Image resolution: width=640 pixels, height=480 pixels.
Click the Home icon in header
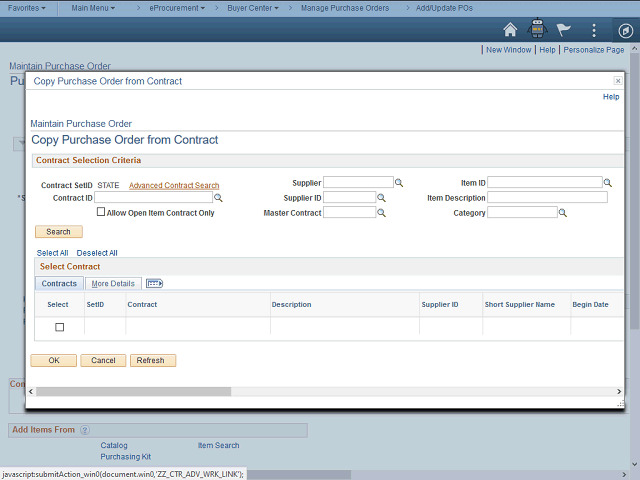510,29
